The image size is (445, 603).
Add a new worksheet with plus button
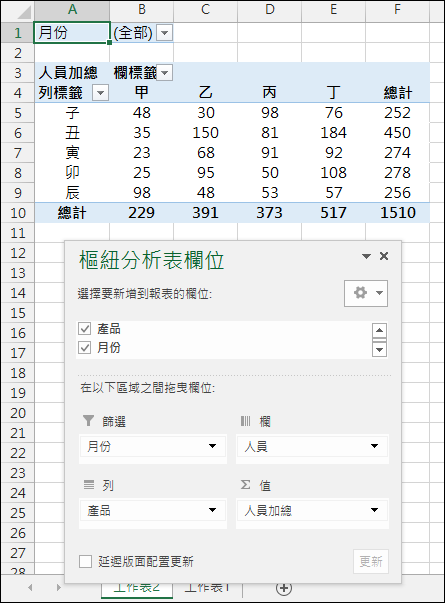[x=284, y=588]
